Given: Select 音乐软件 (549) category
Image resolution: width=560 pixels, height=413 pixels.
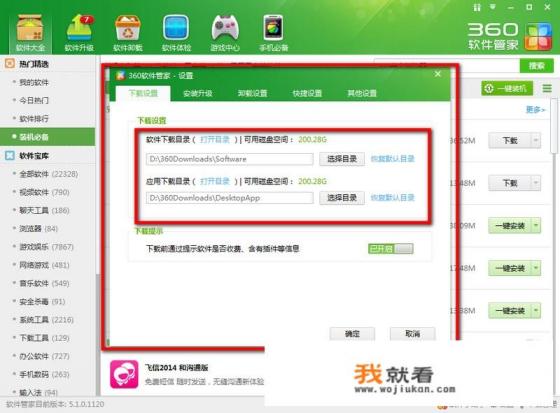Looking at the screenshot, I should (x=44, y=283).
